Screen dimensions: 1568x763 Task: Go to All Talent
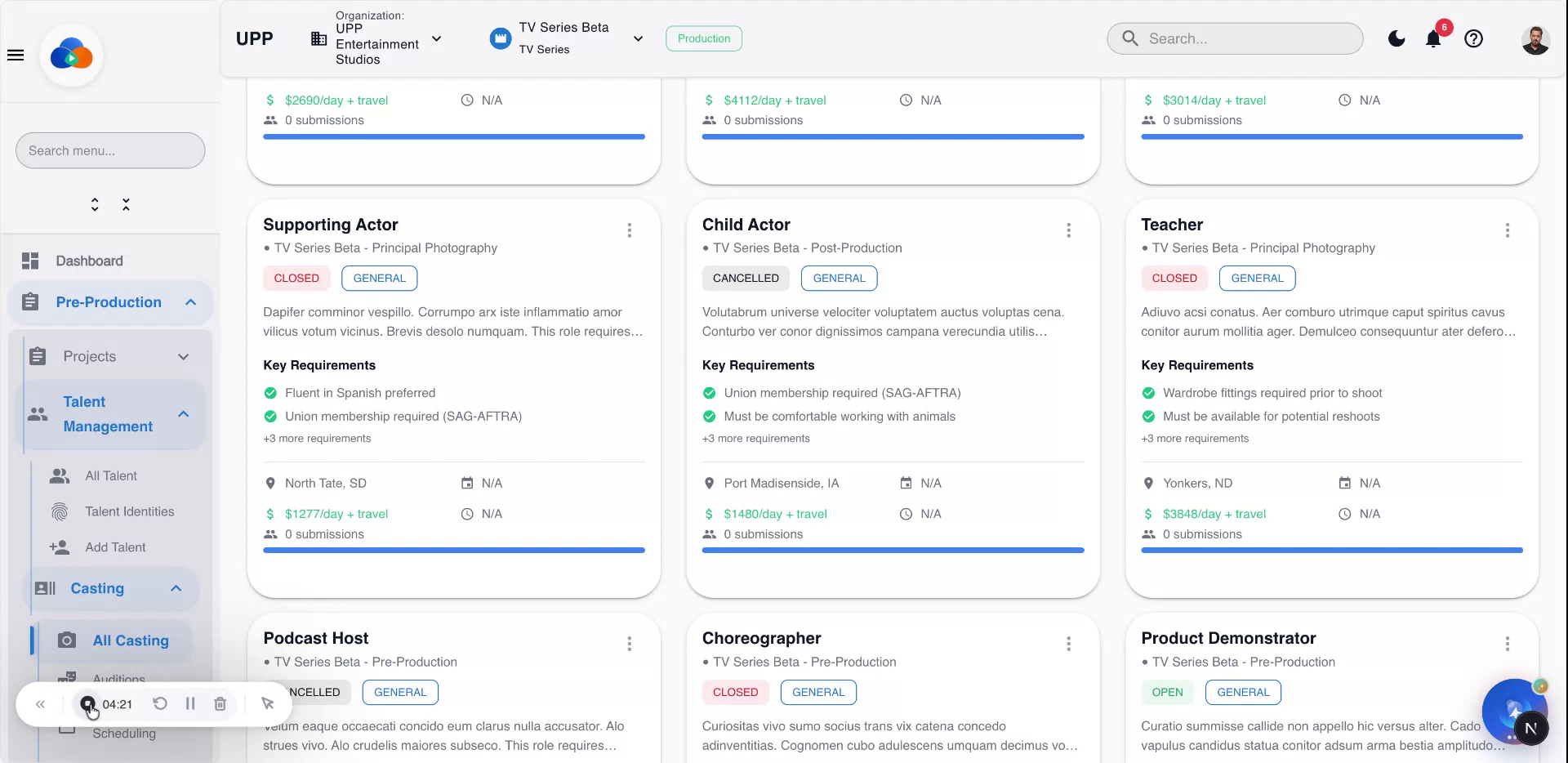tap(111, 475)
